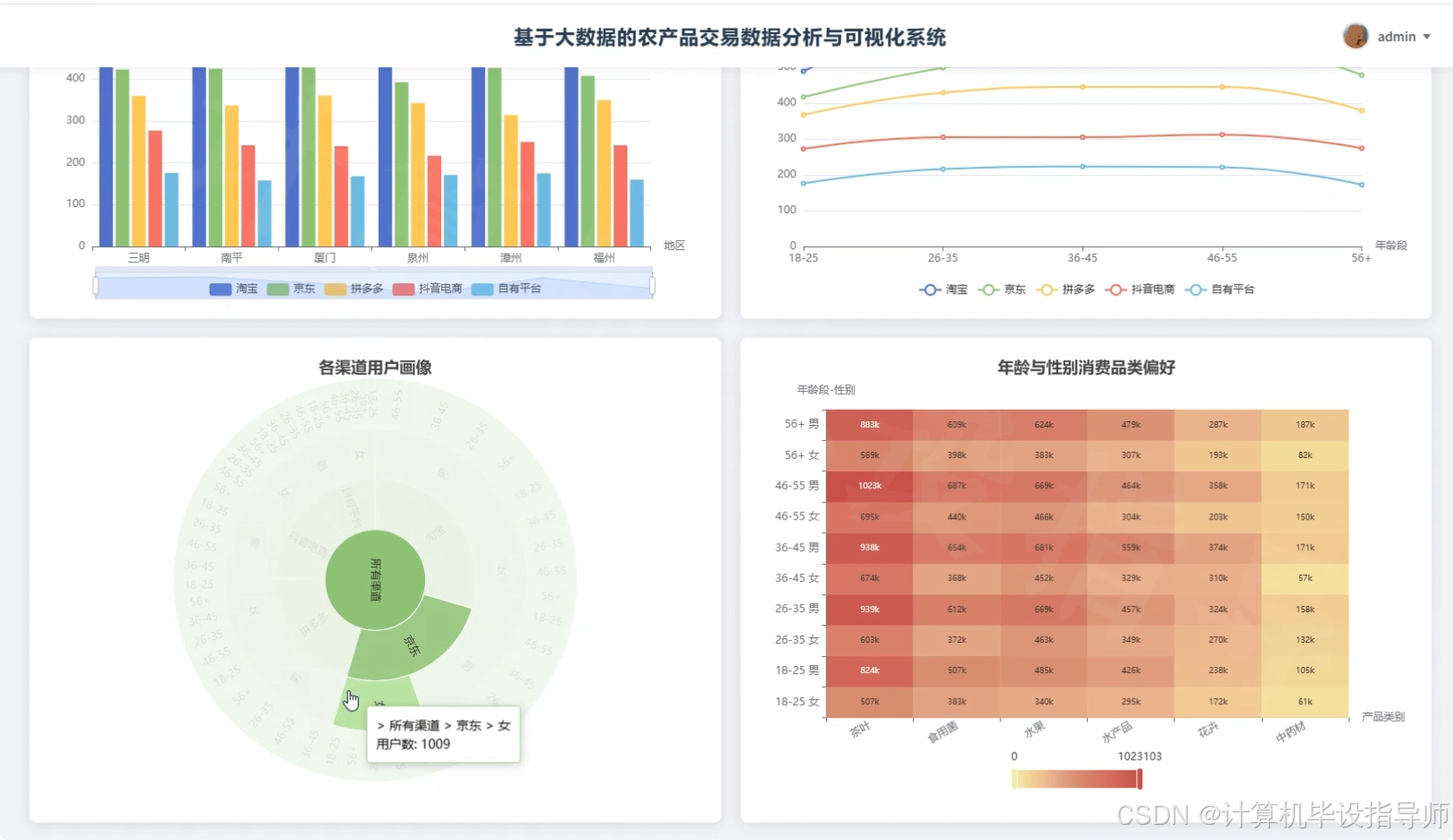Image resolution: width=1453 pixels, height=840 pixels.
Task: Toggle 京东 series in bar chart legend
Action: pos(291,288)
